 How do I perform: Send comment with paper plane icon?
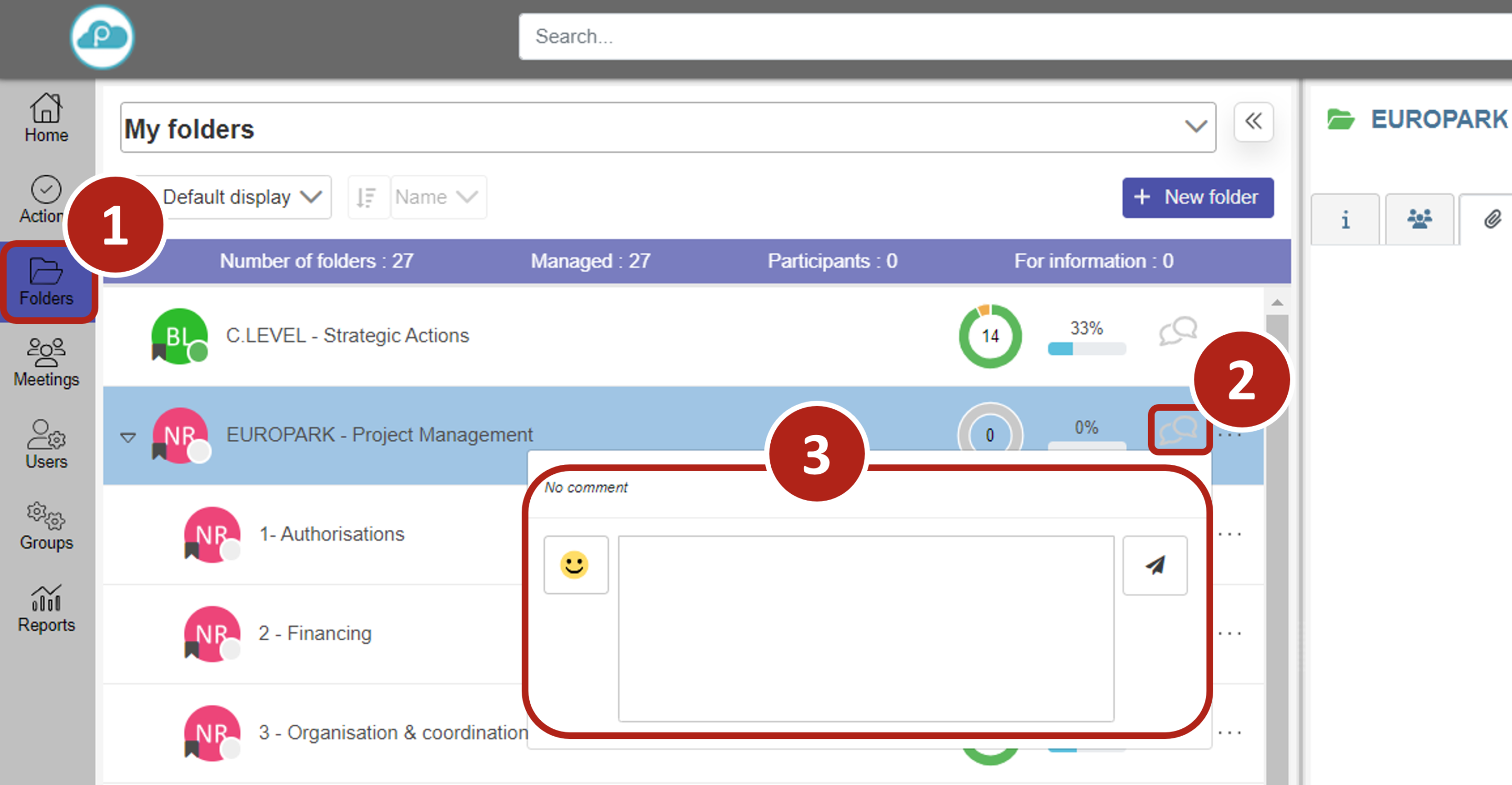(x=1154, y=565)
